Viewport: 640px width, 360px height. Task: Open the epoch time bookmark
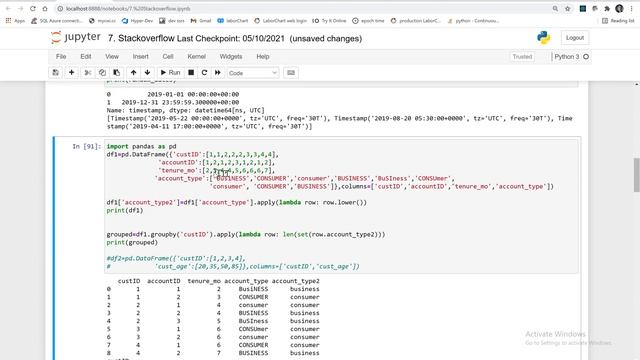(x=368, y=20)
